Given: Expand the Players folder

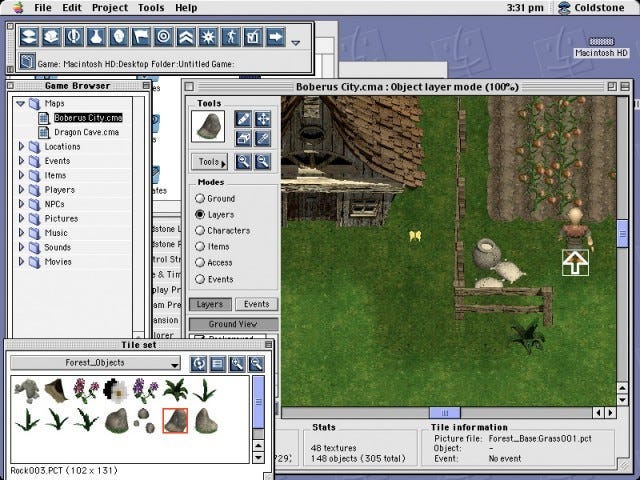Looking at the screenshot, I should click(x=21, y=190).
